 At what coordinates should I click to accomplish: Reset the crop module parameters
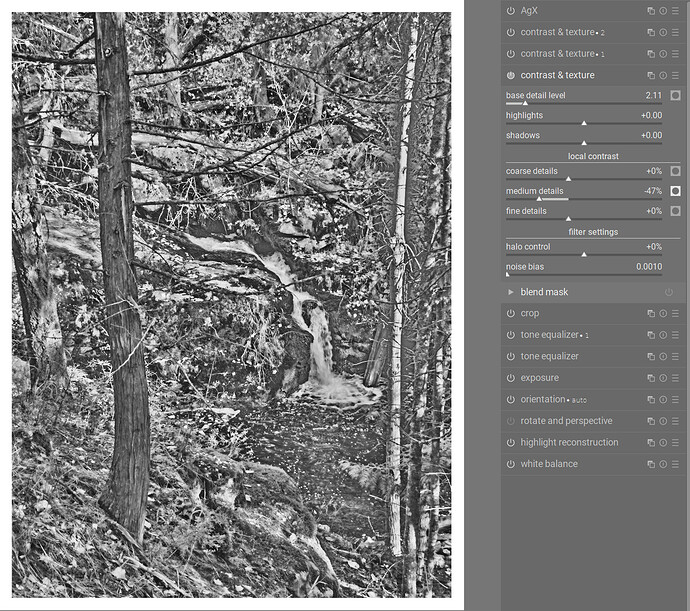pos(663,313)
